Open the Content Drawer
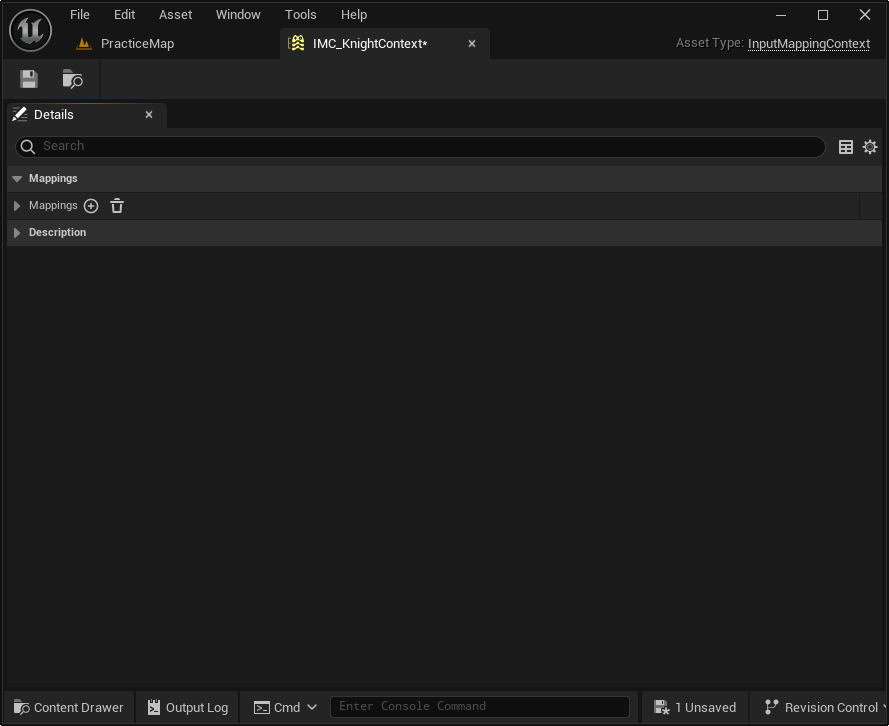Viewport: 889px width, 726px height. (x=69, y=707)
